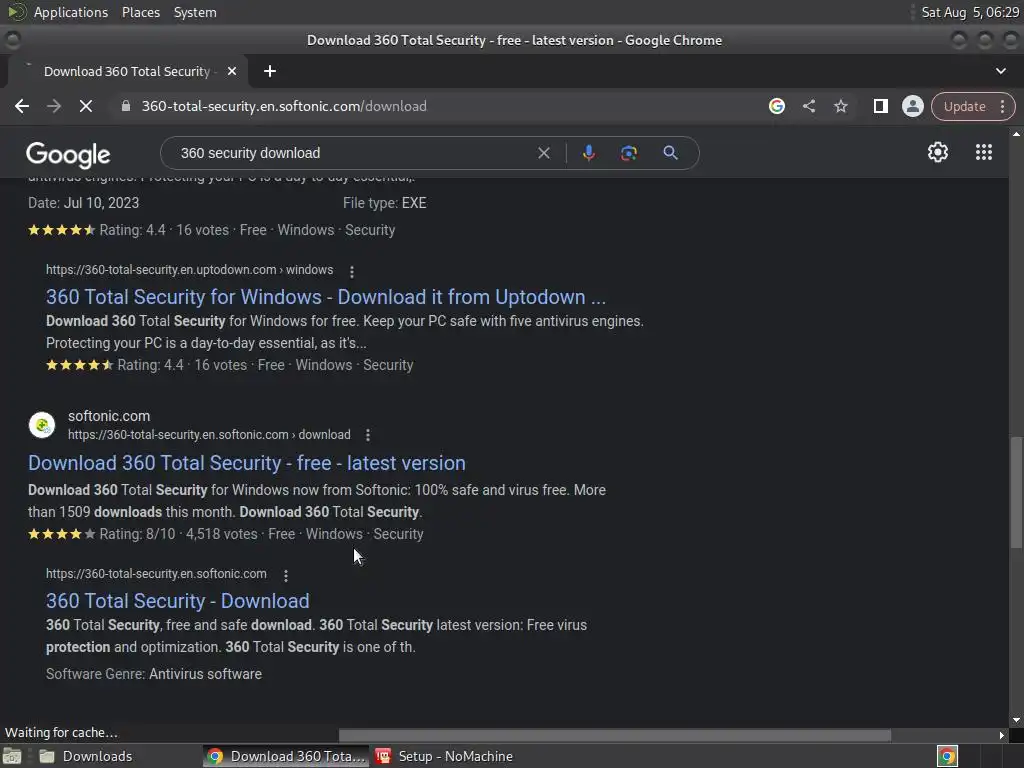
Task: Click the Chrome icon in panel tray
Action: pyautogui.click(x=947, y=756)
